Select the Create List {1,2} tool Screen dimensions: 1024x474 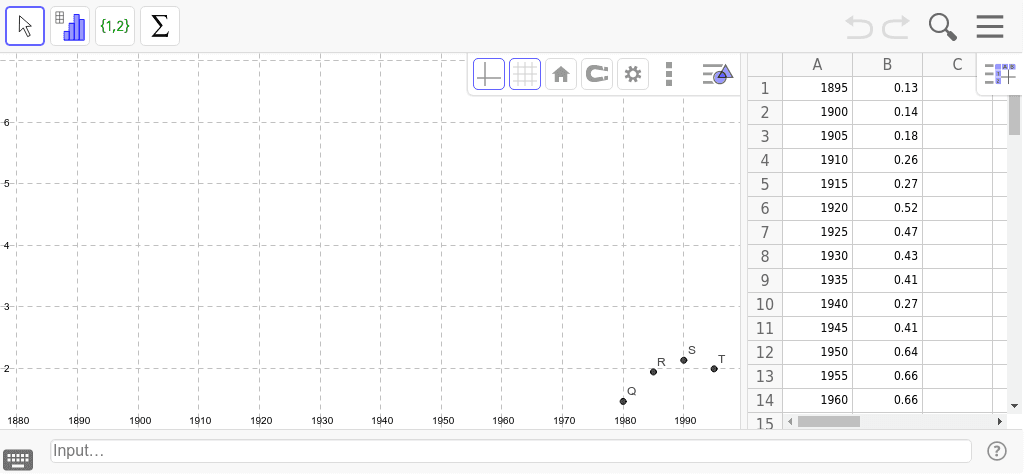pos(115,26)
